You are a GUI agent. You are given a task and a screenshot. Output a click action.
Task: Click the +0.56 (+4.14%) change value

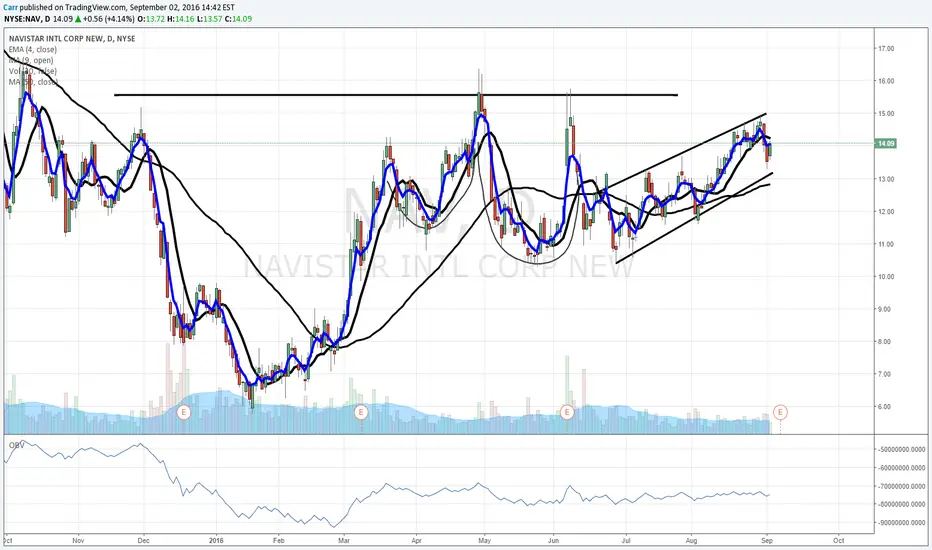[x=108, y=18]
